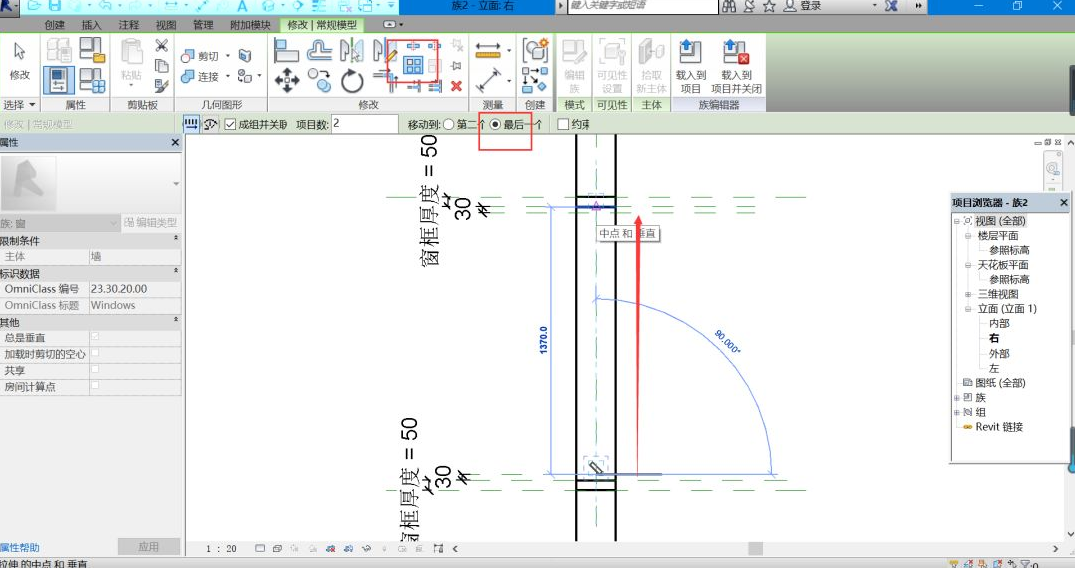This screenshot has width=1075, height=568.
Task: Click the 1 : 20 view scale button
Action: click(221, 548)
